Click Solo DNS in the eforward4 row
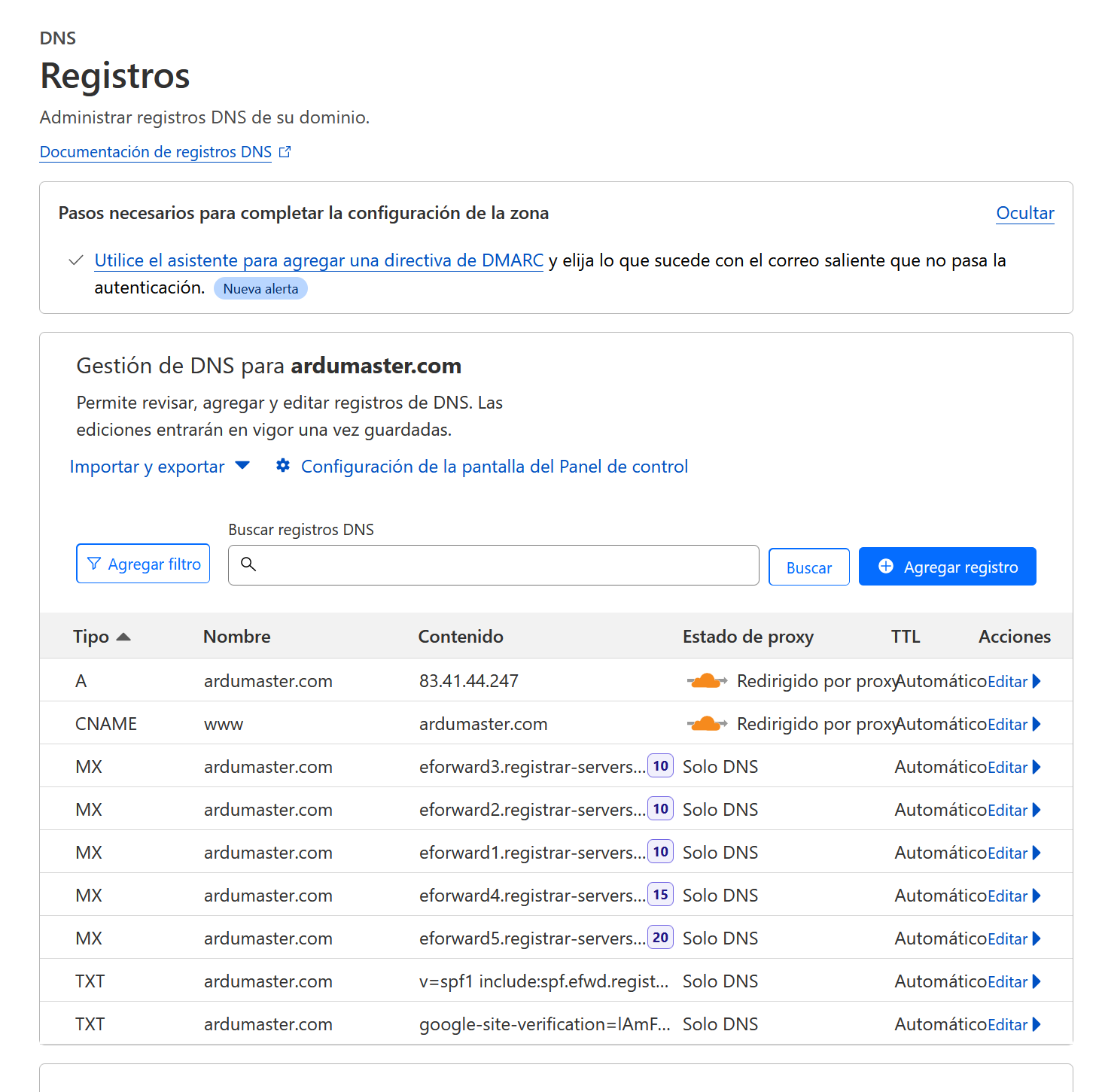 720,896
